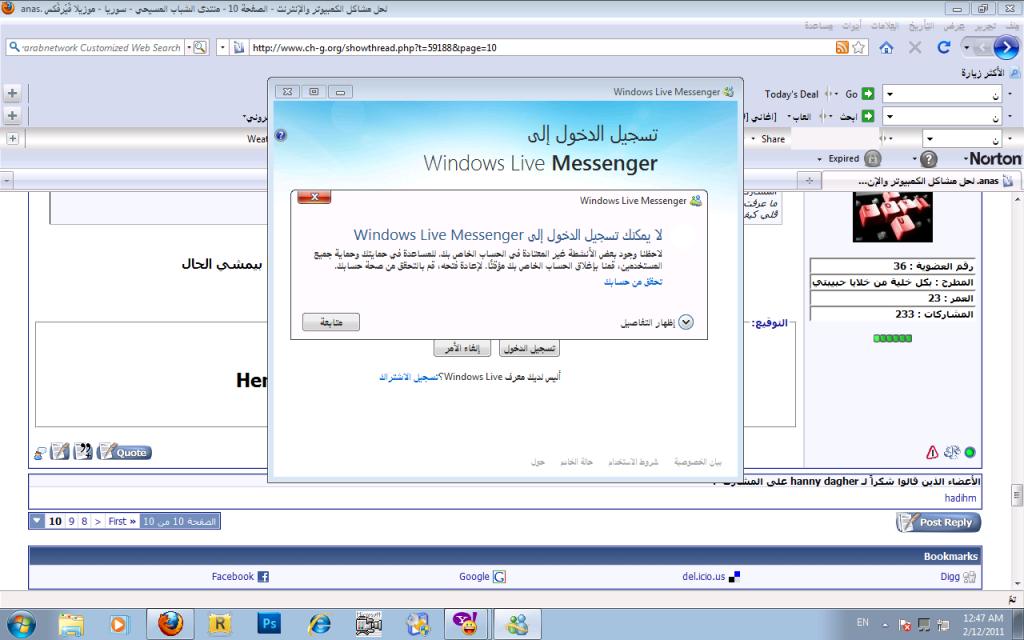Open the page navigation dropdown arrow

37,521
